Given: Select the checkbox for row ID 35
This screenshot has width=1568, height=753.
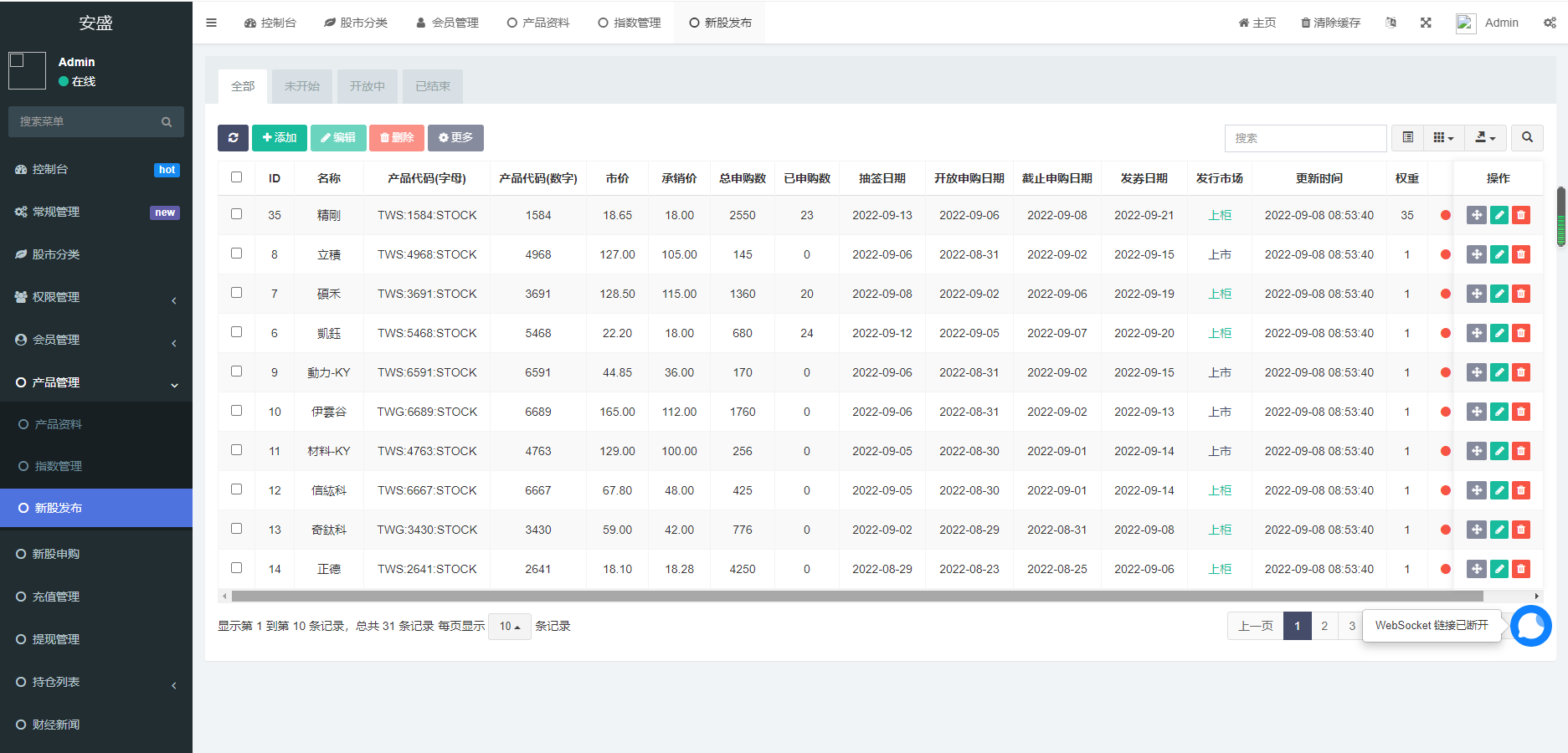Looking at the screenshot, I should pos(236,214).
